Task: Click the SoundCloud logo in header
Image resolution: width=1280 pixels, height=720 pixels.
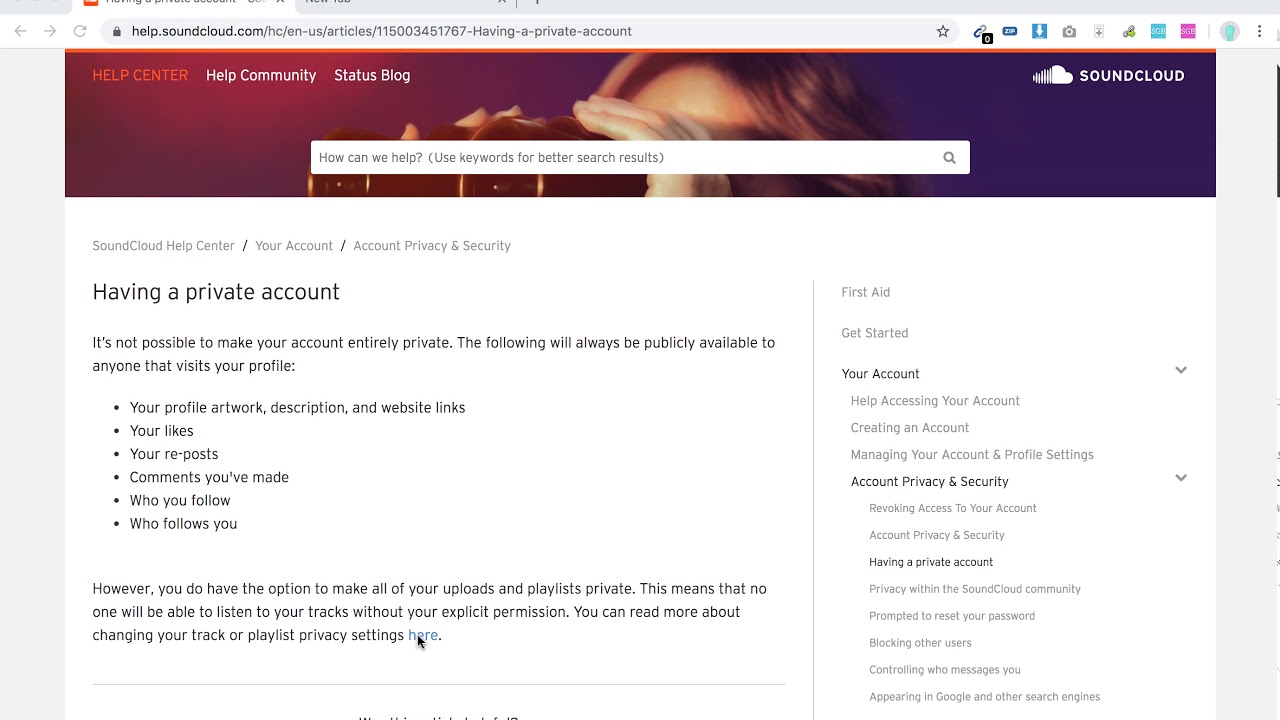Action: pos(1108,76)
